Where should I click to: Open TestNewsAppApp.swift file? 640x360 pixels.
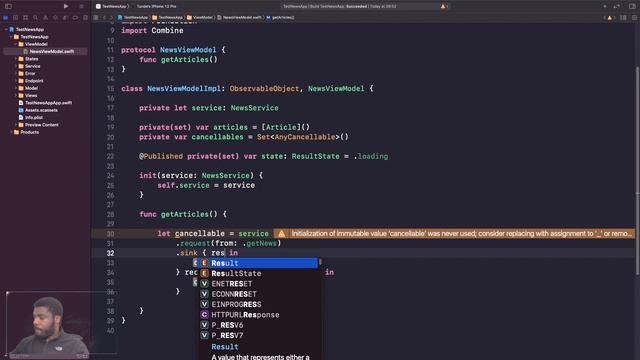coord(46,103)
